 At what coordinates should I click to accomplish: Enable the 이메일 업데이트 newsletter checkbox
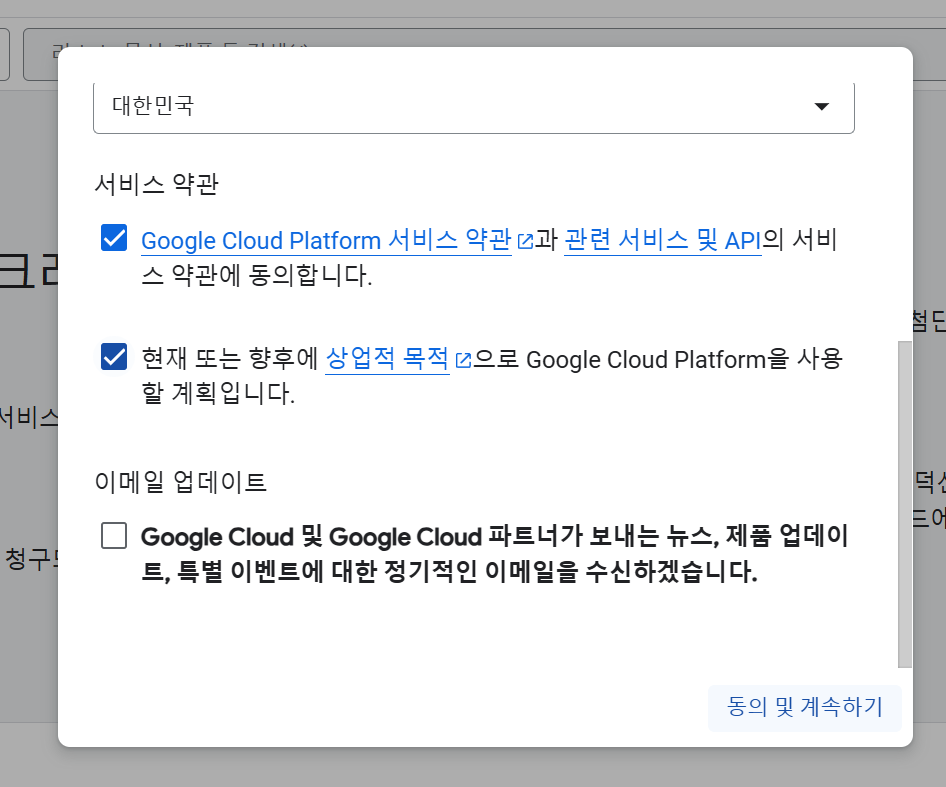114,535
